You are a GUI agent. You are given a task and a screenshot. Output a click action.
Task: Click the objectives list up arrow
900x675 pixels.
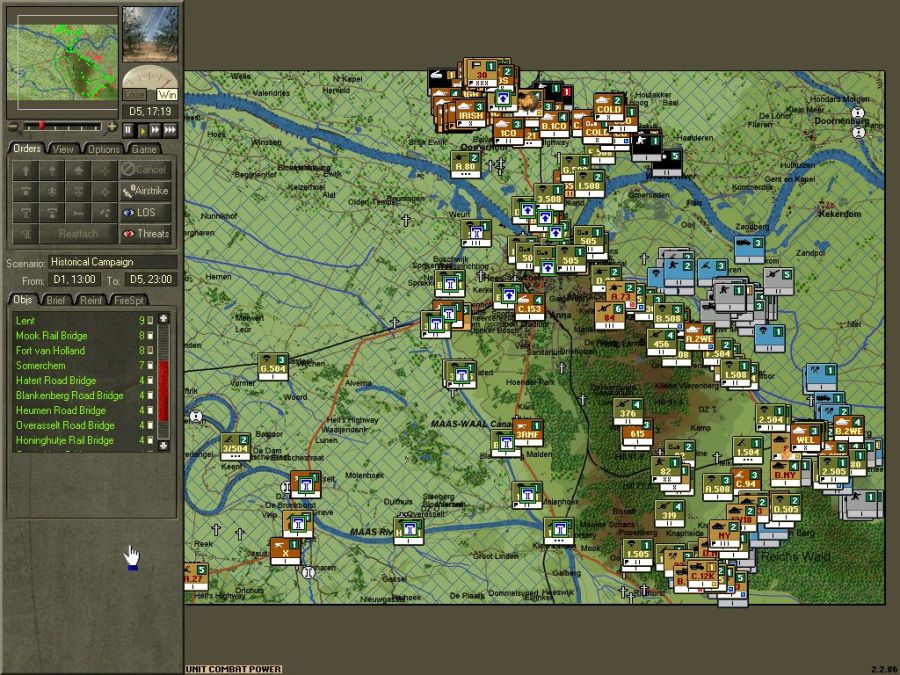click(x=164, y=318)
